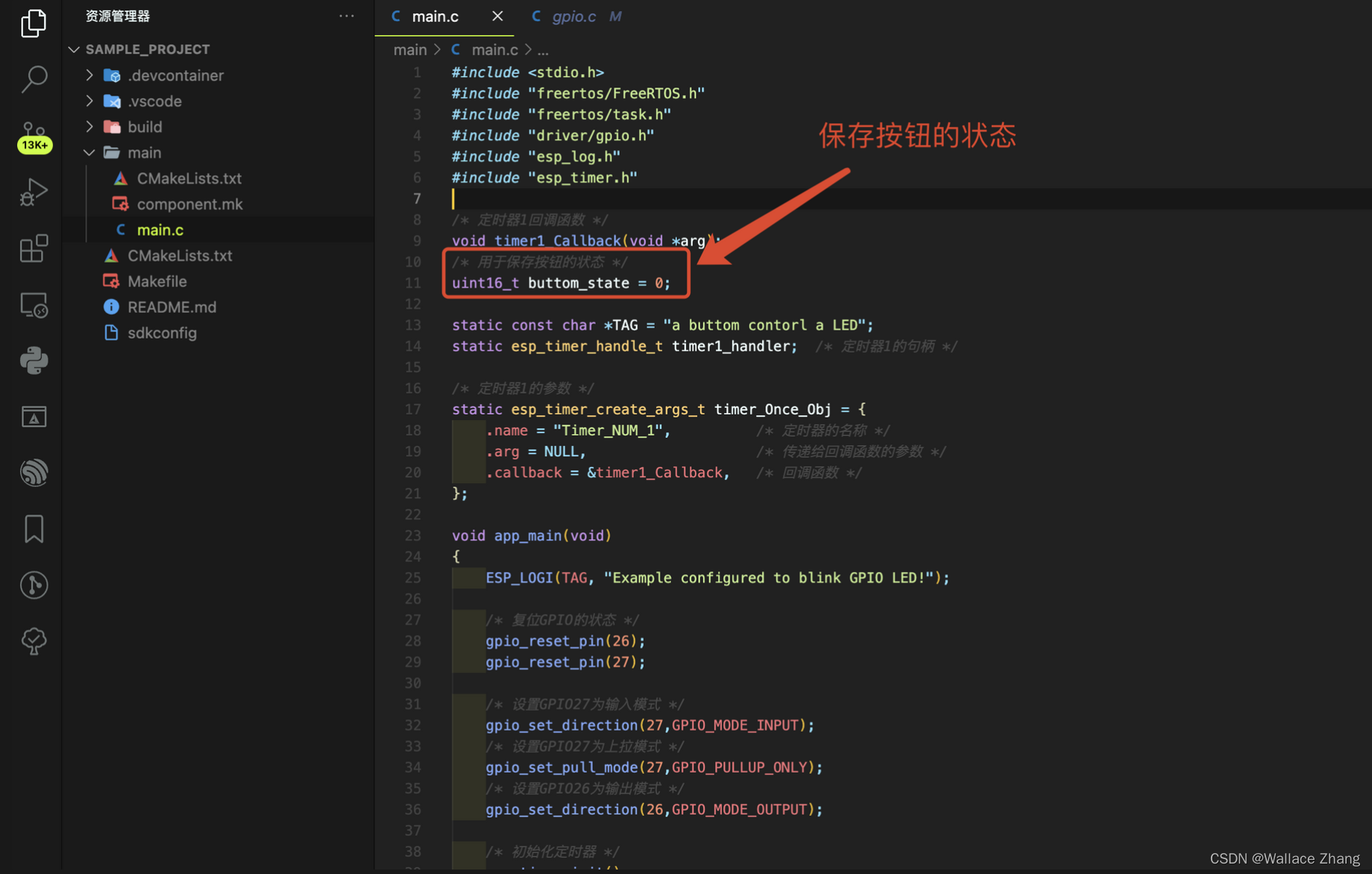Click the 资源管理器 explorer title
Image resolution: width=1372 pixels, height=874 pixels.
(x=117, y=16)
